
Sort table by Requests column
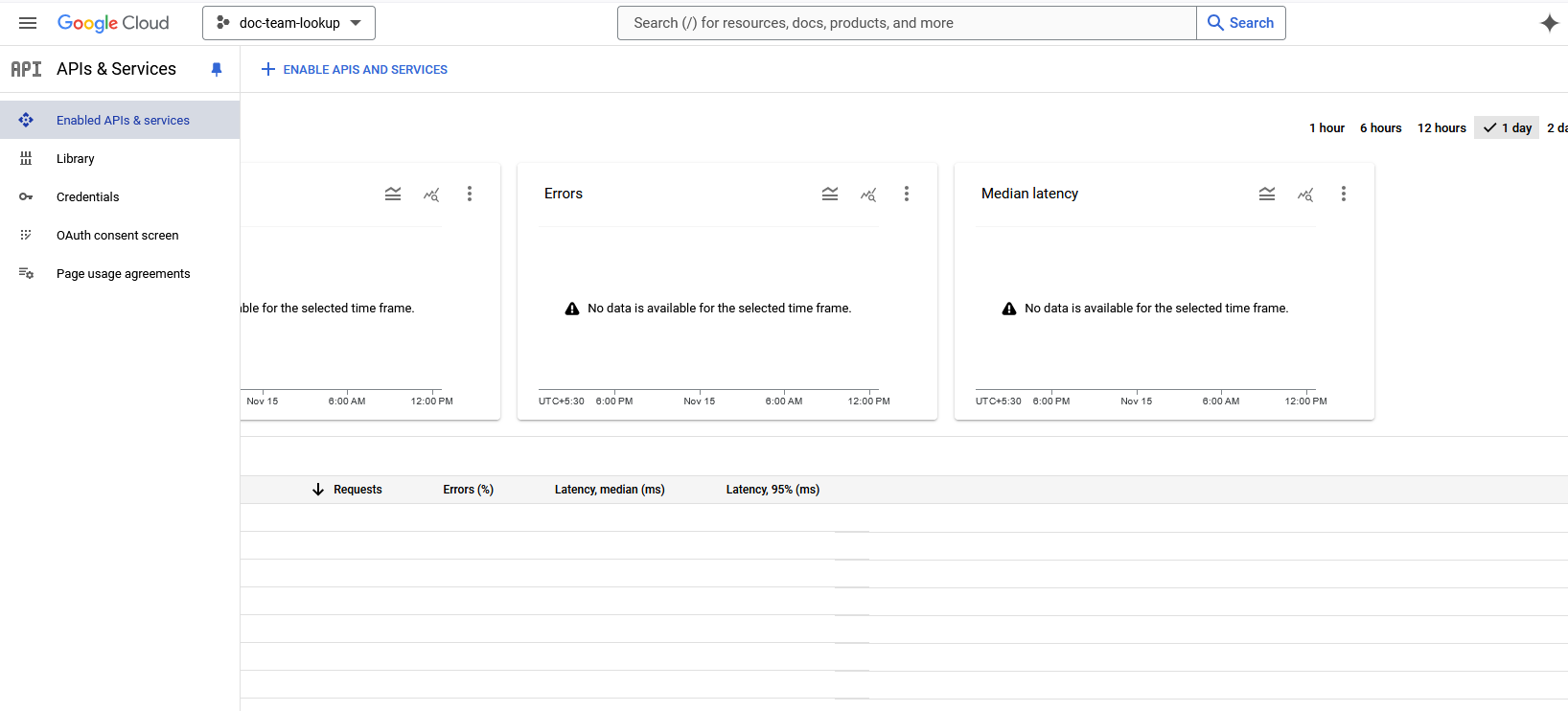(x=357, y=490)
